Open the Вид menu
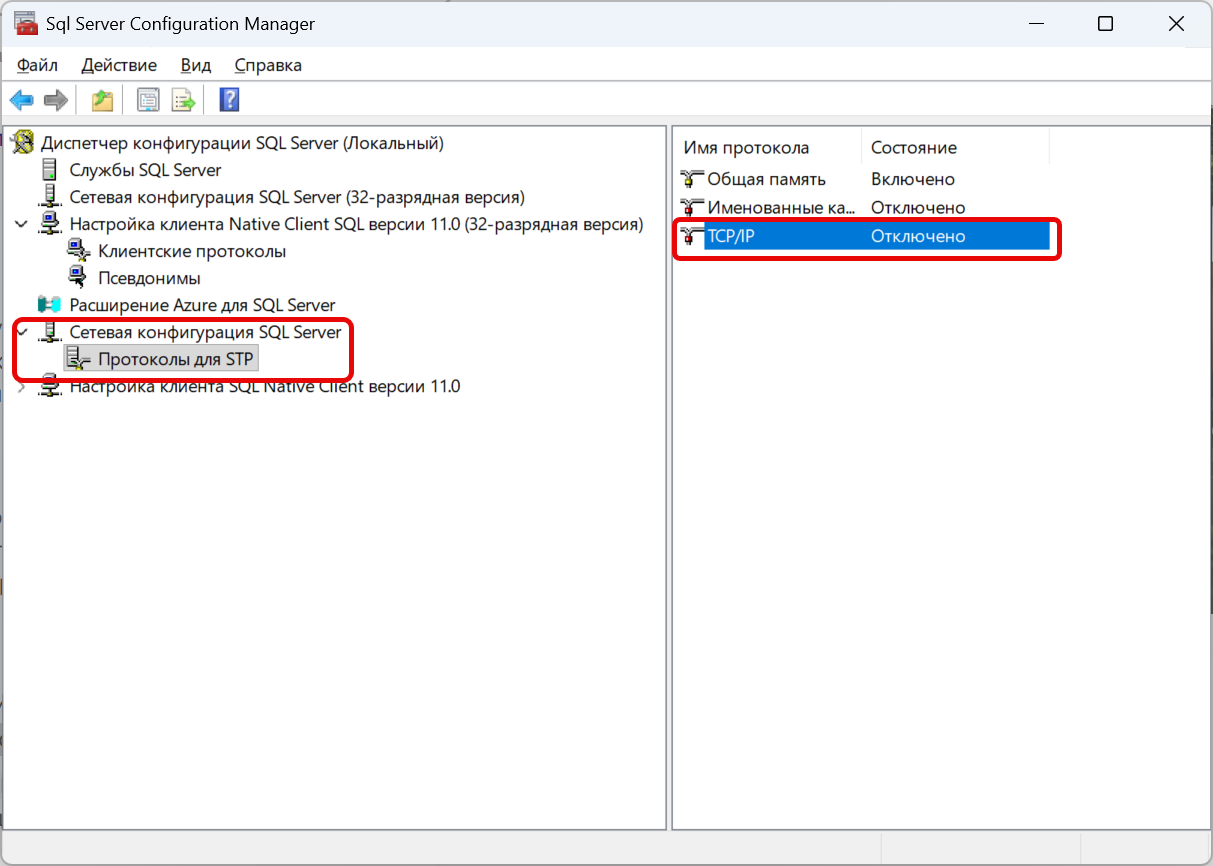1213x866 pixels. (196, 65)
